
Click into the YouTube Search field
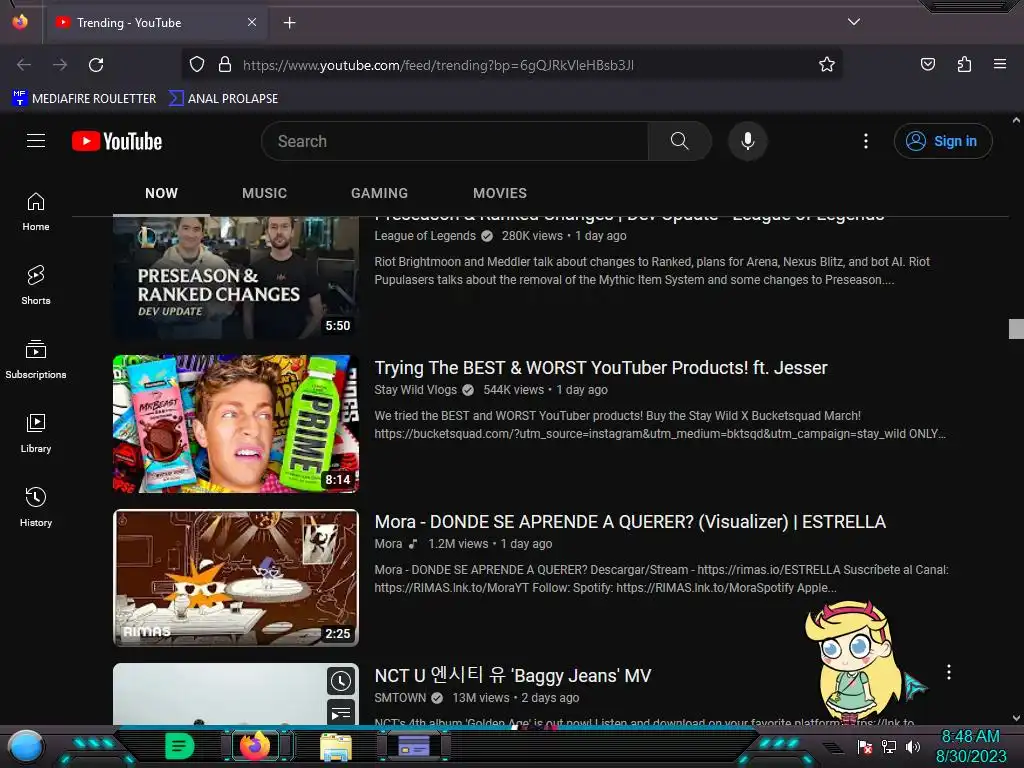coord(455,141)
